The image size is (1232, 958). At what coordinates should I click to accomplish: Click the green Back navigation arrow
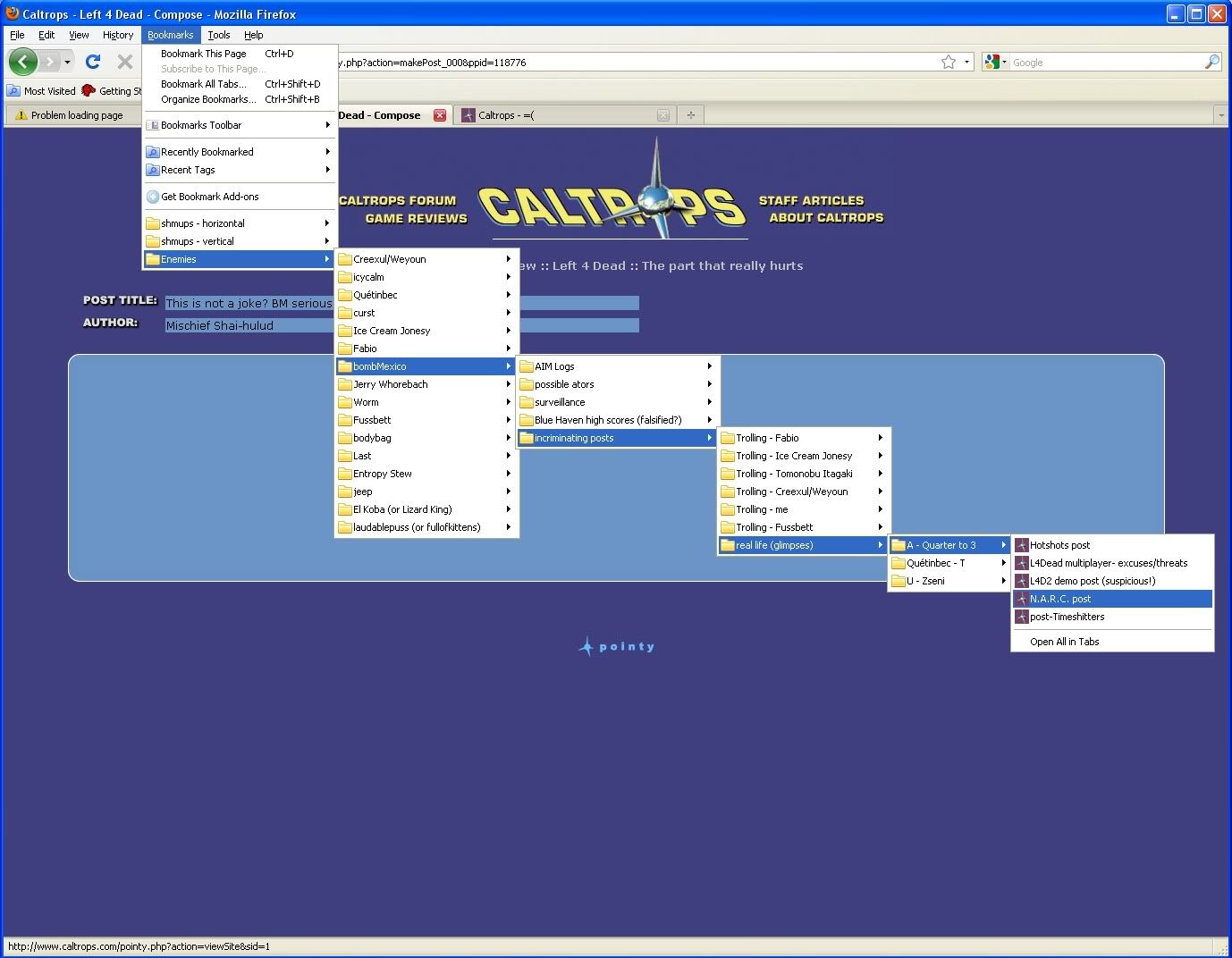tap(23, 62)
